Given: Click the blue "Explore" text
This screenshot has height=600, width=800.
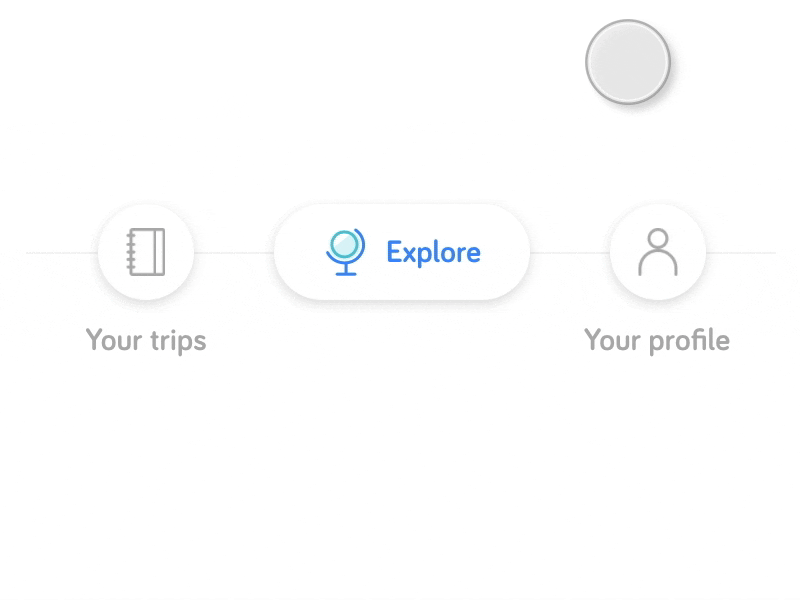Looking at the screenshot, I should pos(433,252).
